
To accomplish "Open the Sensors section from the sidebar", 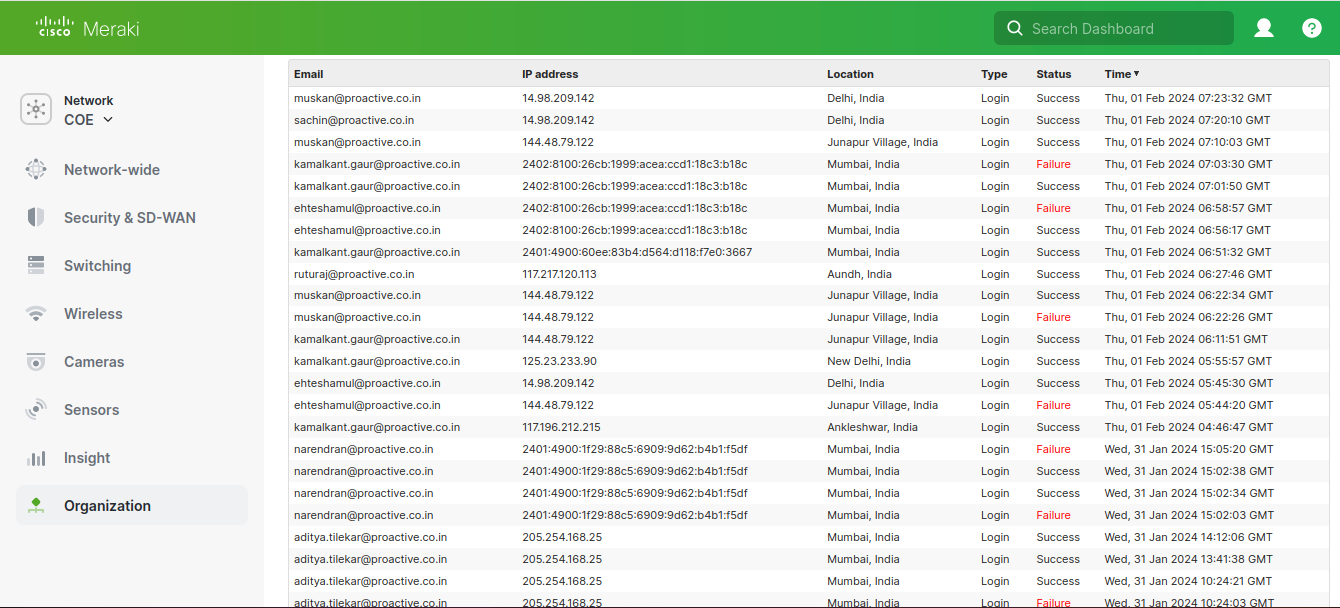I will pyautogui.click(x=36, y=409).
